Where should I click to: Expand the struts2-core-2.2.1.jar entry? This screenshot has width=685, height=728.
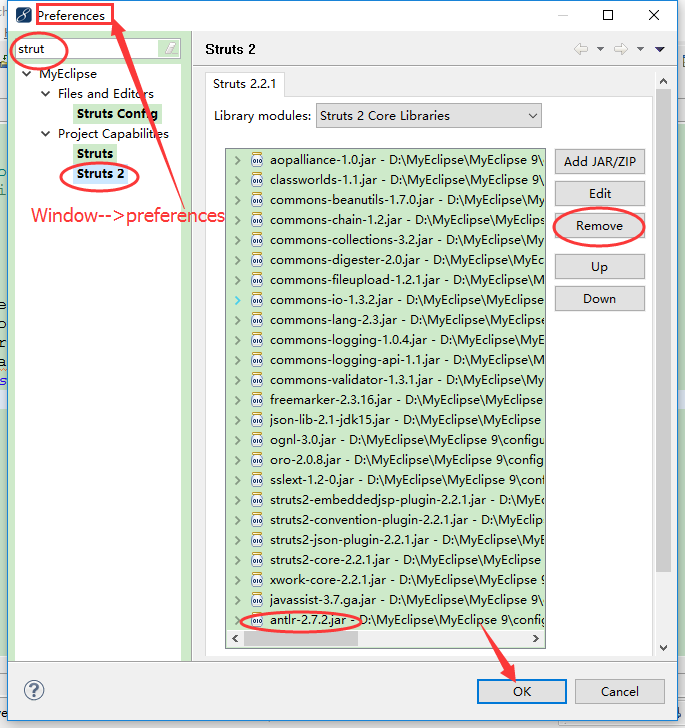(237, 560)
